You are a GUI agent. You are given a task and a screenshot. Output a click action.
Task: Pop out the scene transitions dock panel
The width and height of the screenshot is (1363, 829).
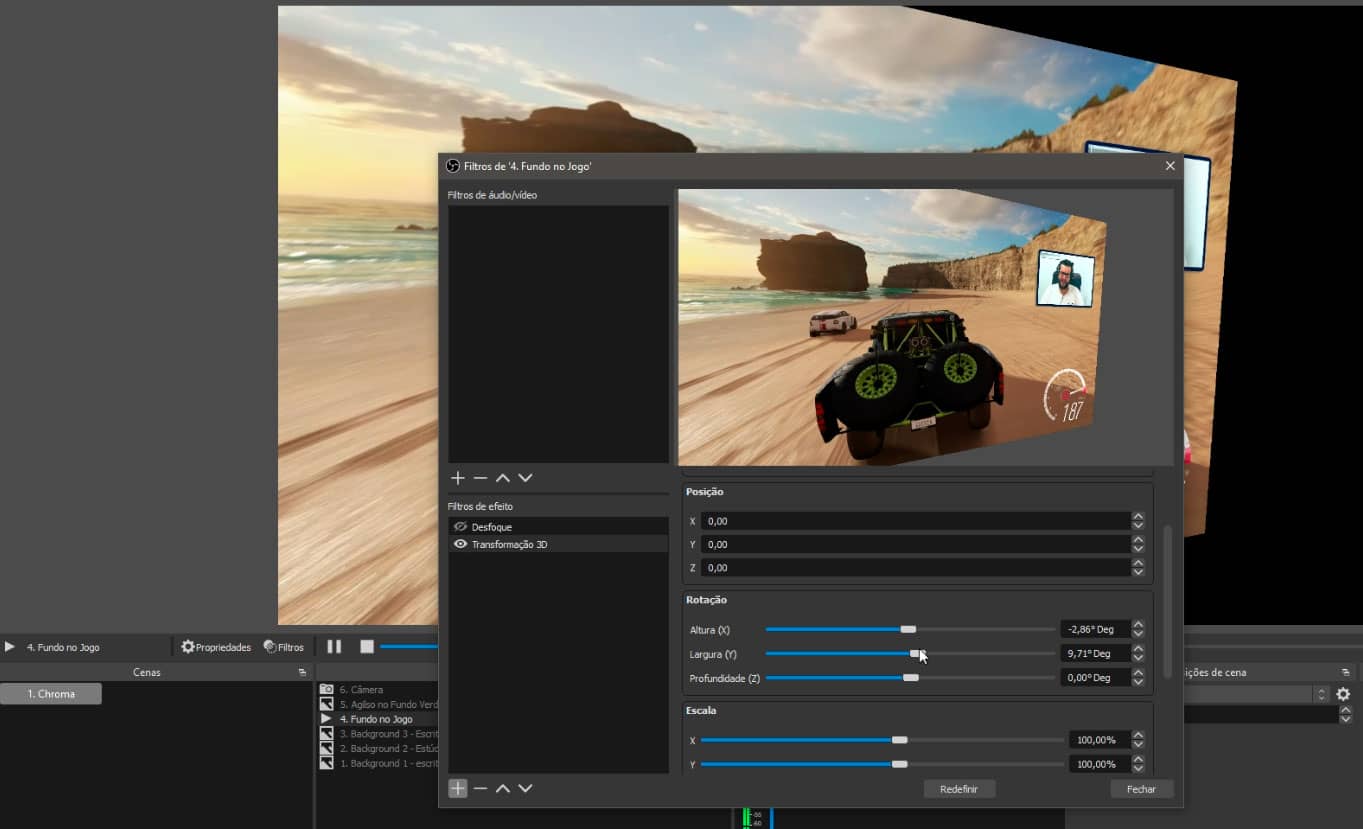1344,672
